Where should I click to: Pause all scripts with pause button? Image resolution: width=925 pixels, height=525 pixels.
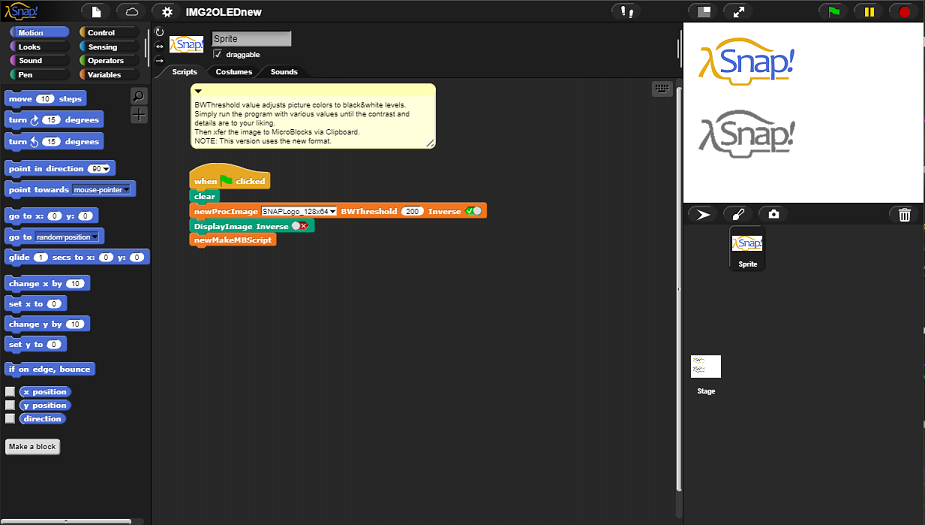(x=869, y=12)
